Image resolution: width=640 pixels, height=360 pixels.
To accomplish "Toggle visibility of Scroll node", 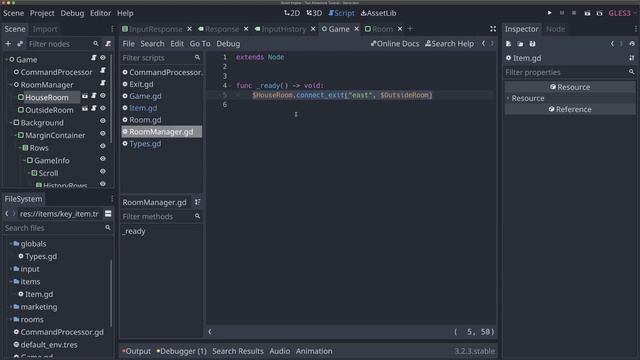I will pyautogui.click(x=103, y=172).
